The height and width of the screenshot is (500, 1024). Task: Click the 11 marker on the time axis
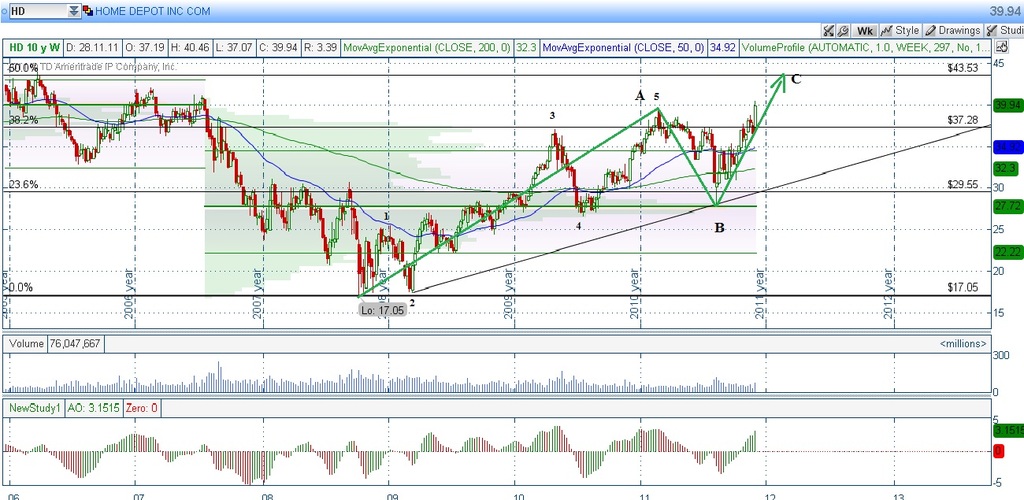643,497
